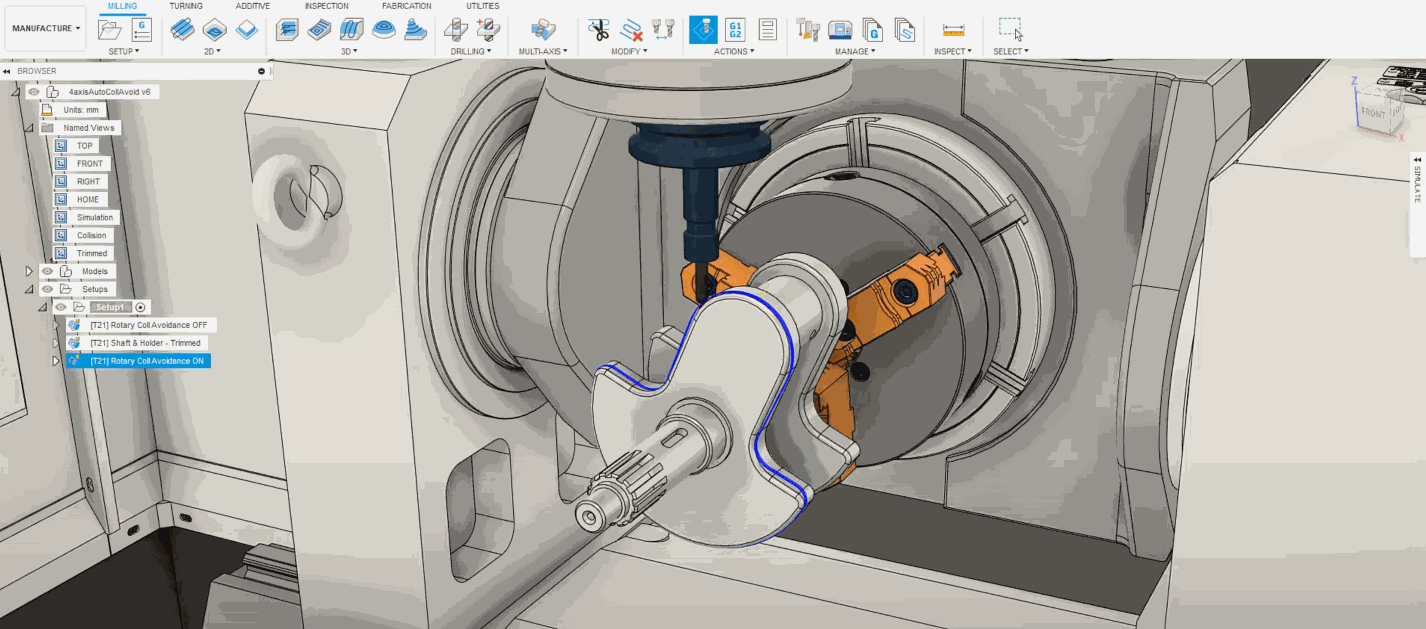Switch to the TURNING tab
This screenshot has width=1426, height=629.
(x=186, y=6)
